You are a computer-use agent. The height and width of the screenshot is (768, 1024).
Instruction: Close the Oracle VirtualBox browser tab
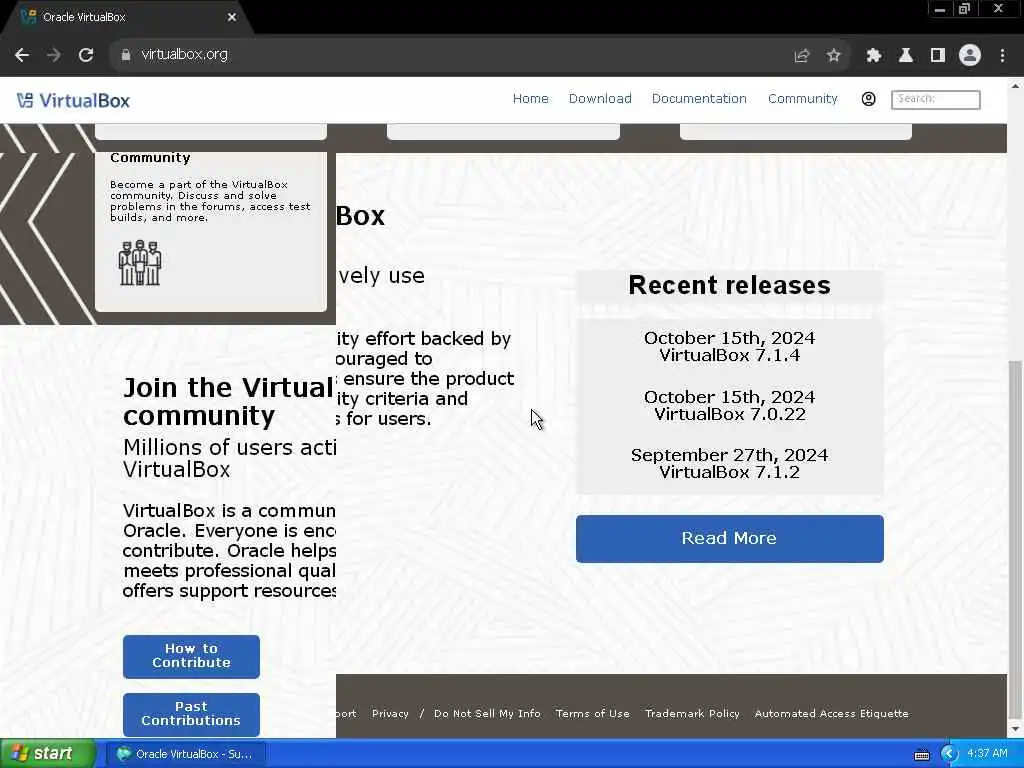232,17
